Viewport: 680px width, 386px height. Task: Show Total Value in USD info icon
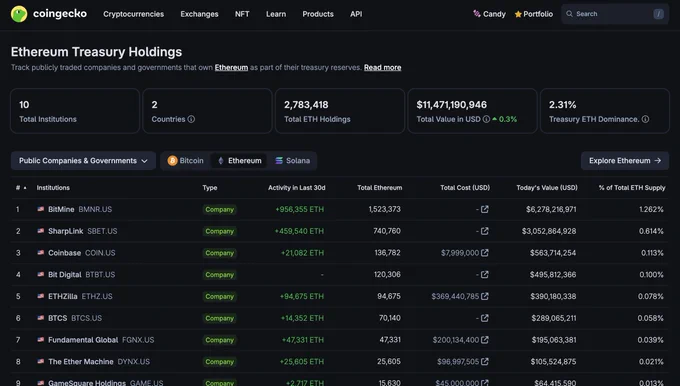[x=486, y=119]
